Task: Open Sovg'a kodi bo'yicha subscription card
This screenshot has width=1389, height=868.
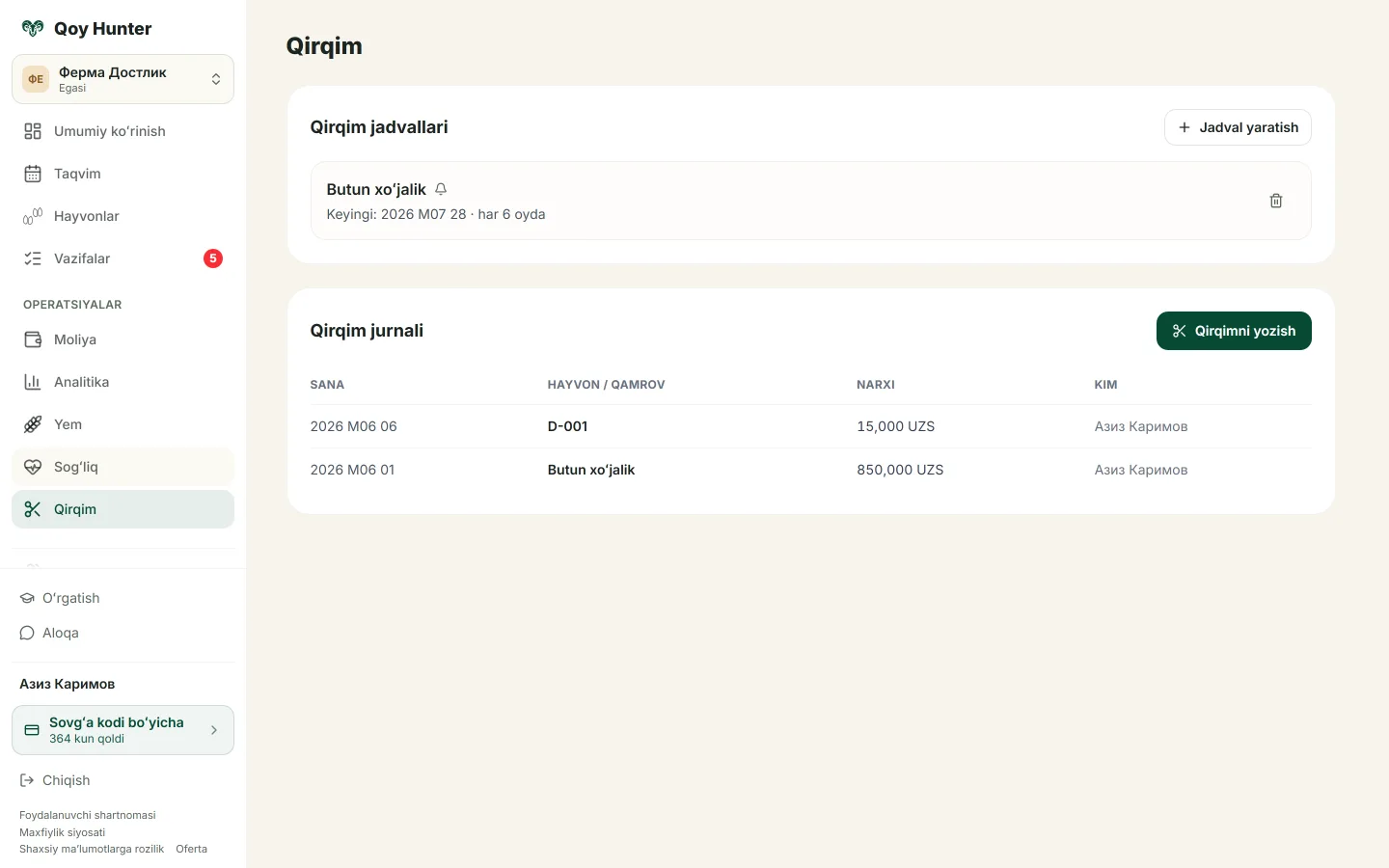Action: coord(123,730)
